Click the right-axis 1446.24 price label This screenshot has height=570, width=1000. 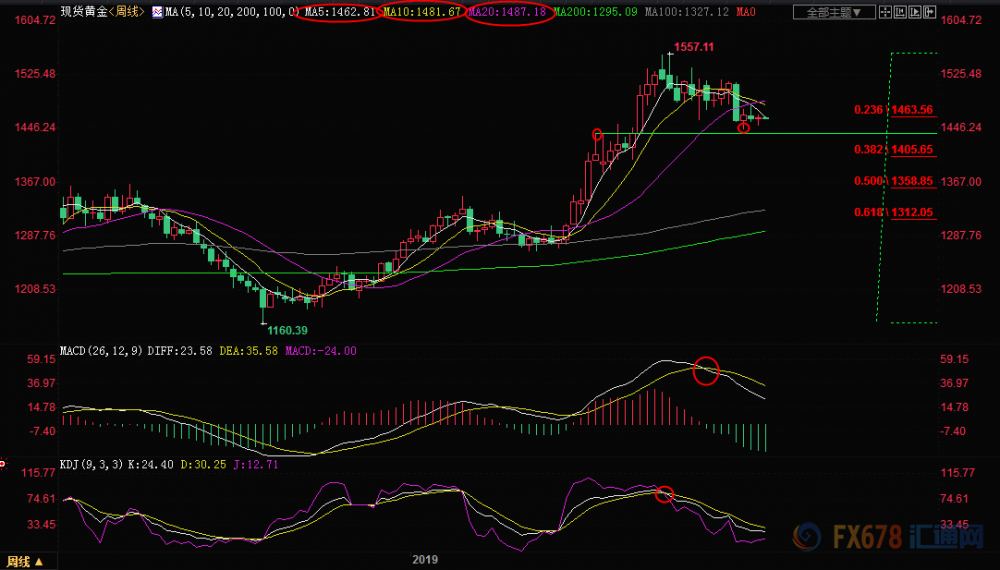tap(961, 128)
